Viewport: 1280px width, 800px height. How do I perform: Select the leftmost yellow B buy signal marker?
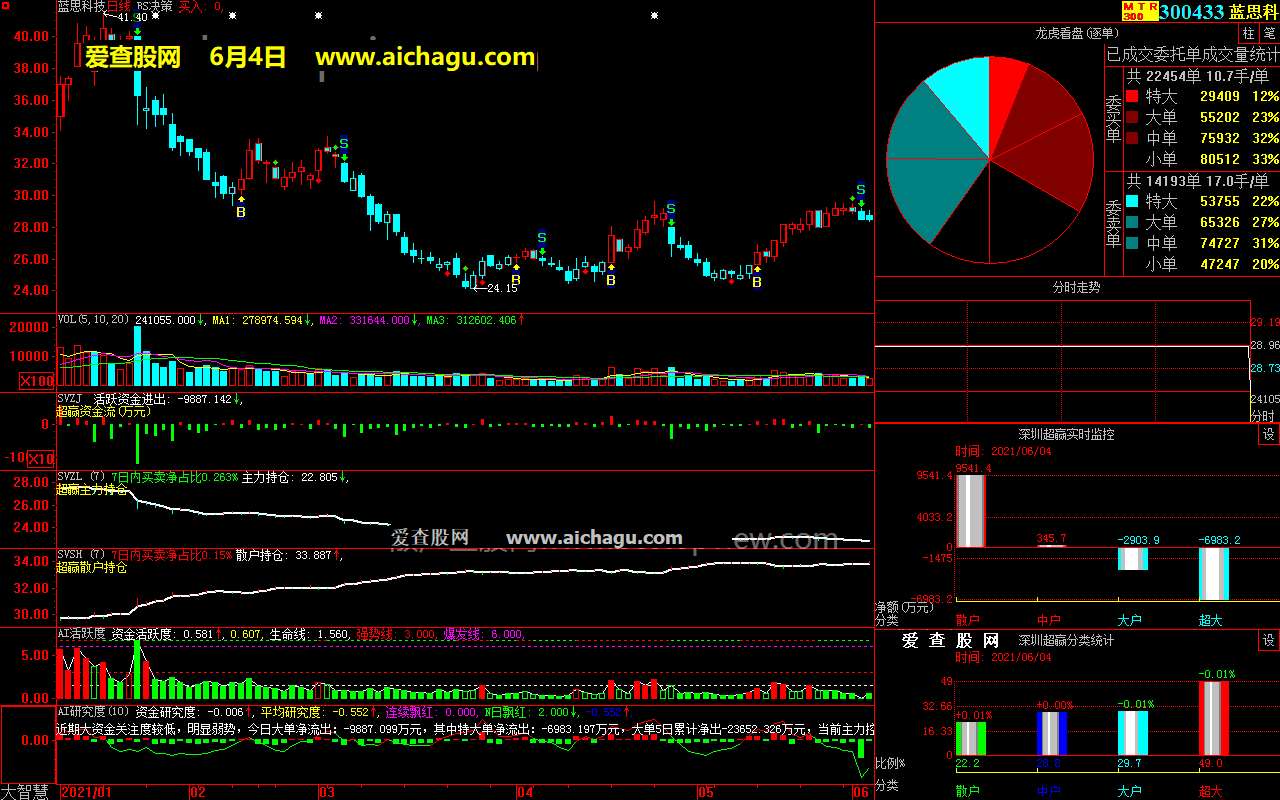pos(240,212)
